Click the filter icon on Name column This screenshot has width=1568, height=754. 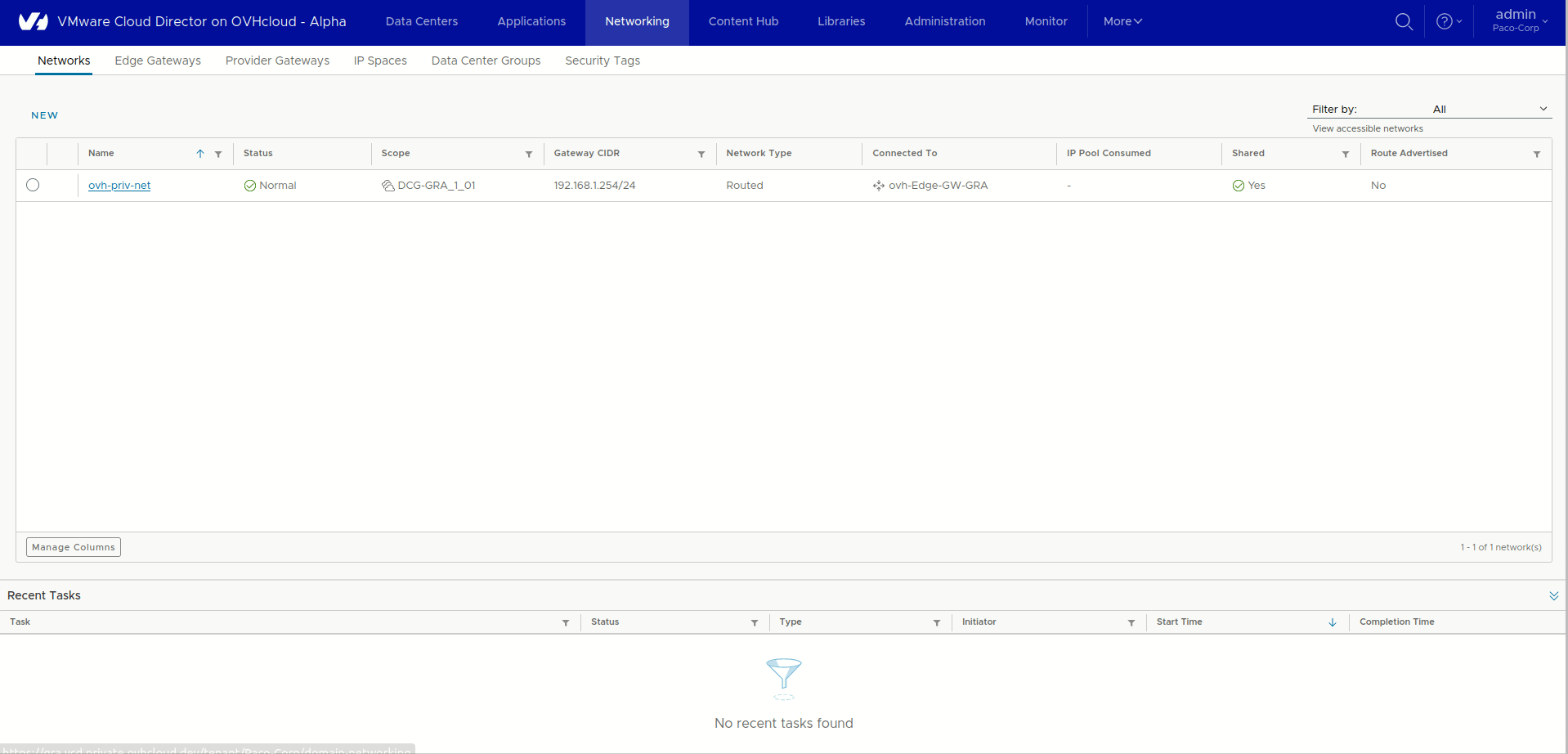pyautogui.click(x=217, y=154)
